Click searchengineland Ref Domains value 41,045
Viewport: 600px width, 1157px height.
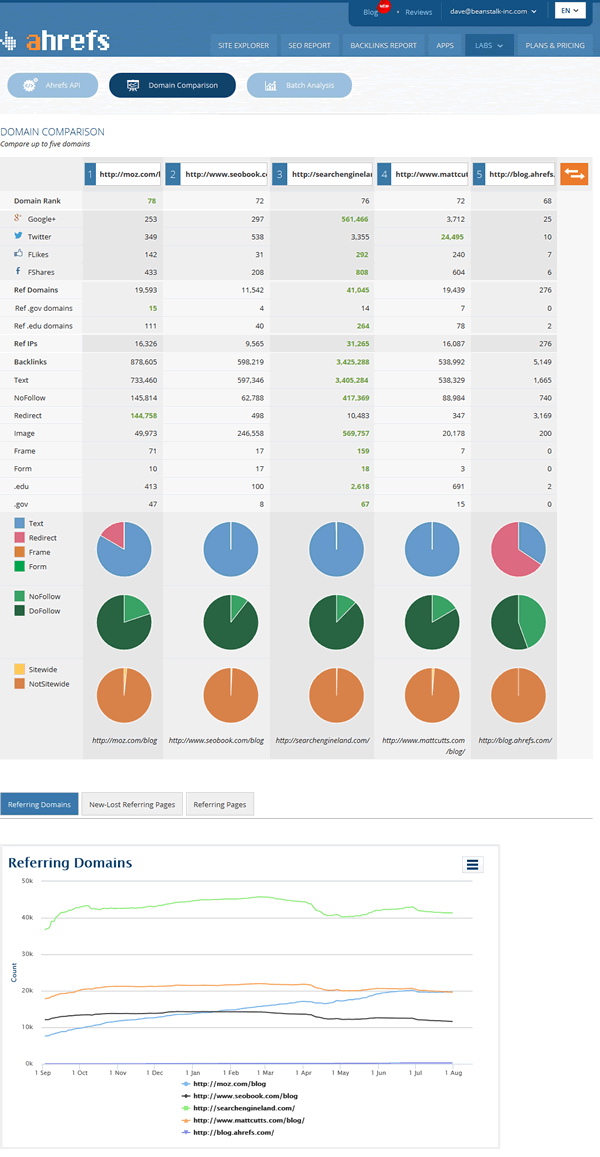pos(356,290)
